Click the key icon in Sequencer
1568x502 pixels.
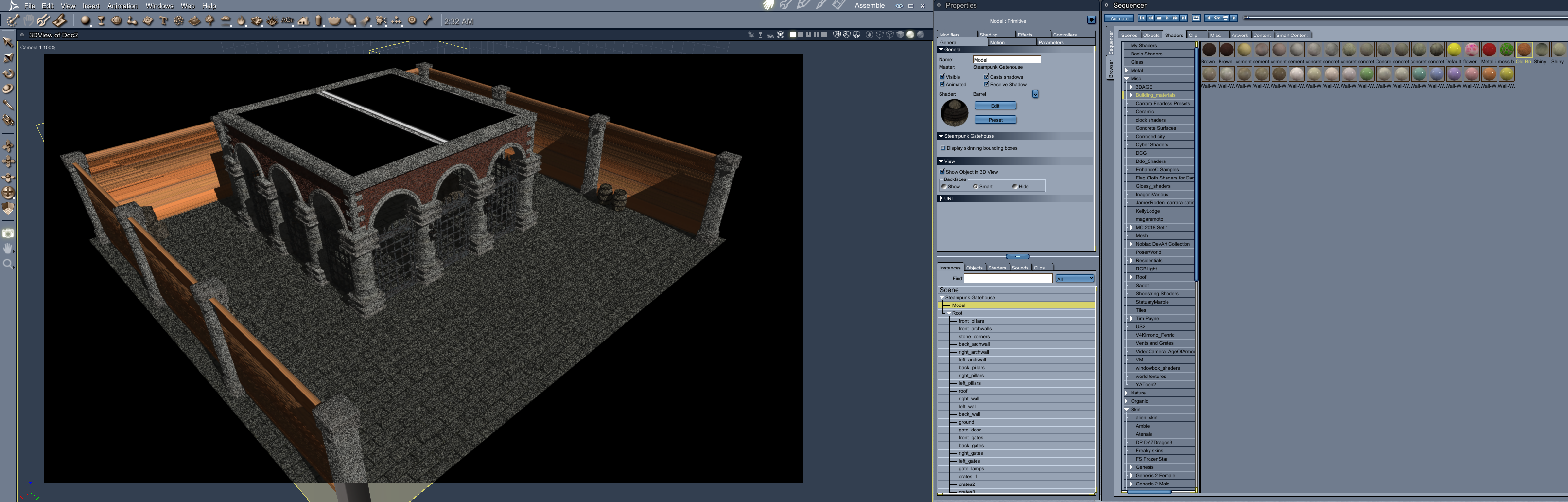pyautogui.click(x=1217, y=18)
